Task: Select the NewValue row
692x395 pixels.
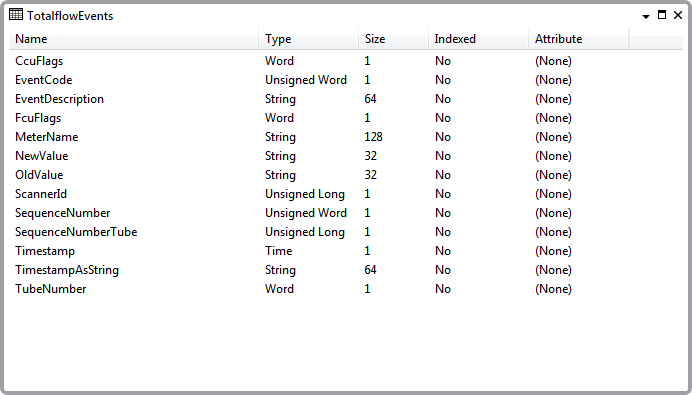Action: [346, 156]
